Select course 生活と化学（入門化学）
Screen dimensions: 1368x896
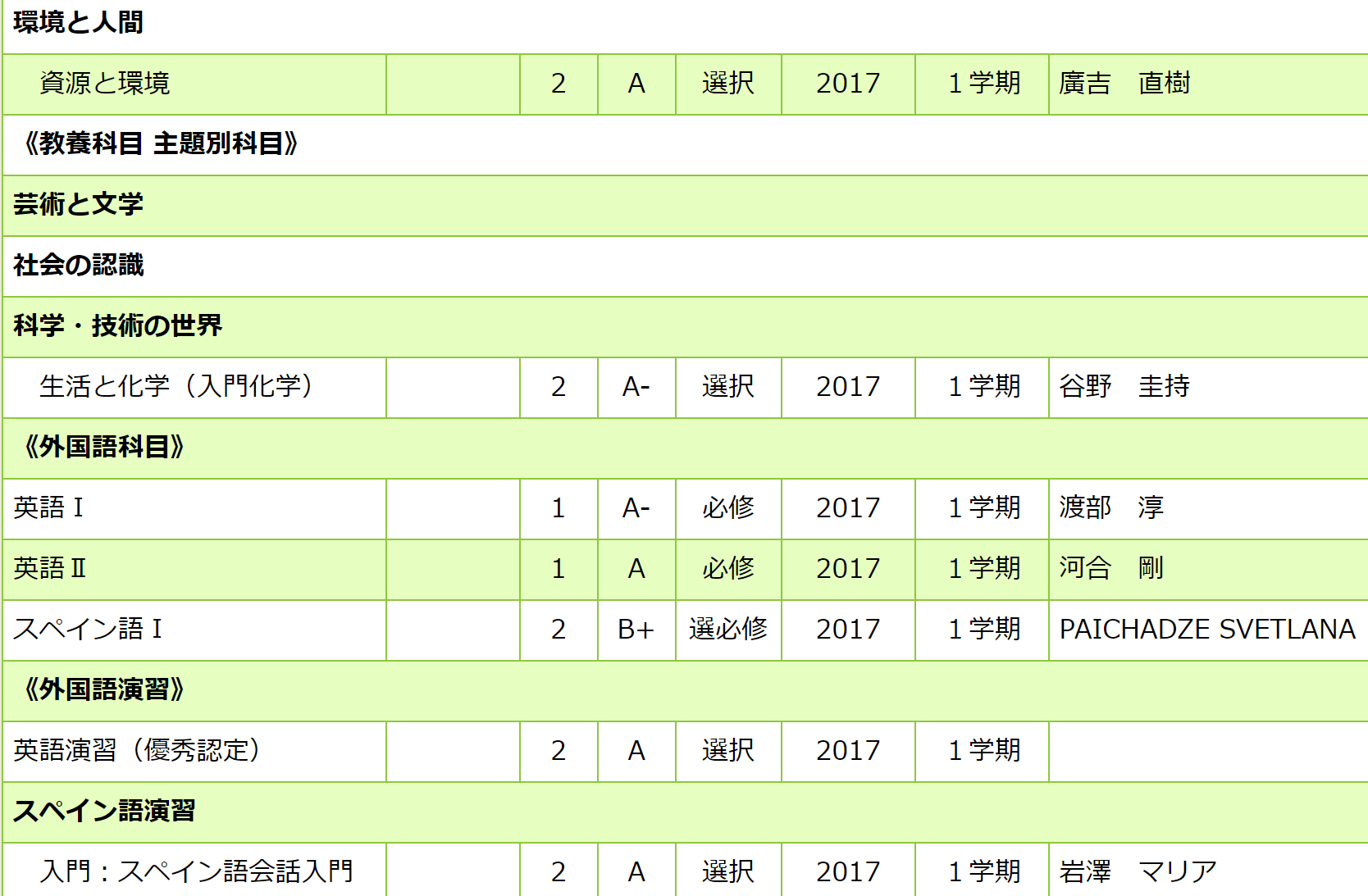pos(176,386)
